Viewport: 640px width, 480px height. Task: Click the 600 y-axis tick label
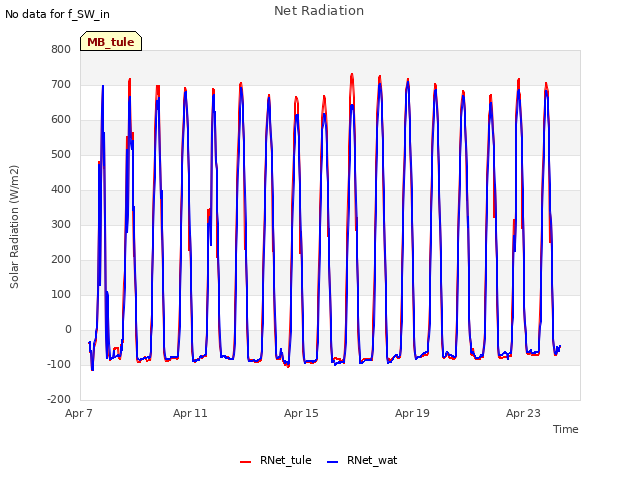tap(61, 120)
